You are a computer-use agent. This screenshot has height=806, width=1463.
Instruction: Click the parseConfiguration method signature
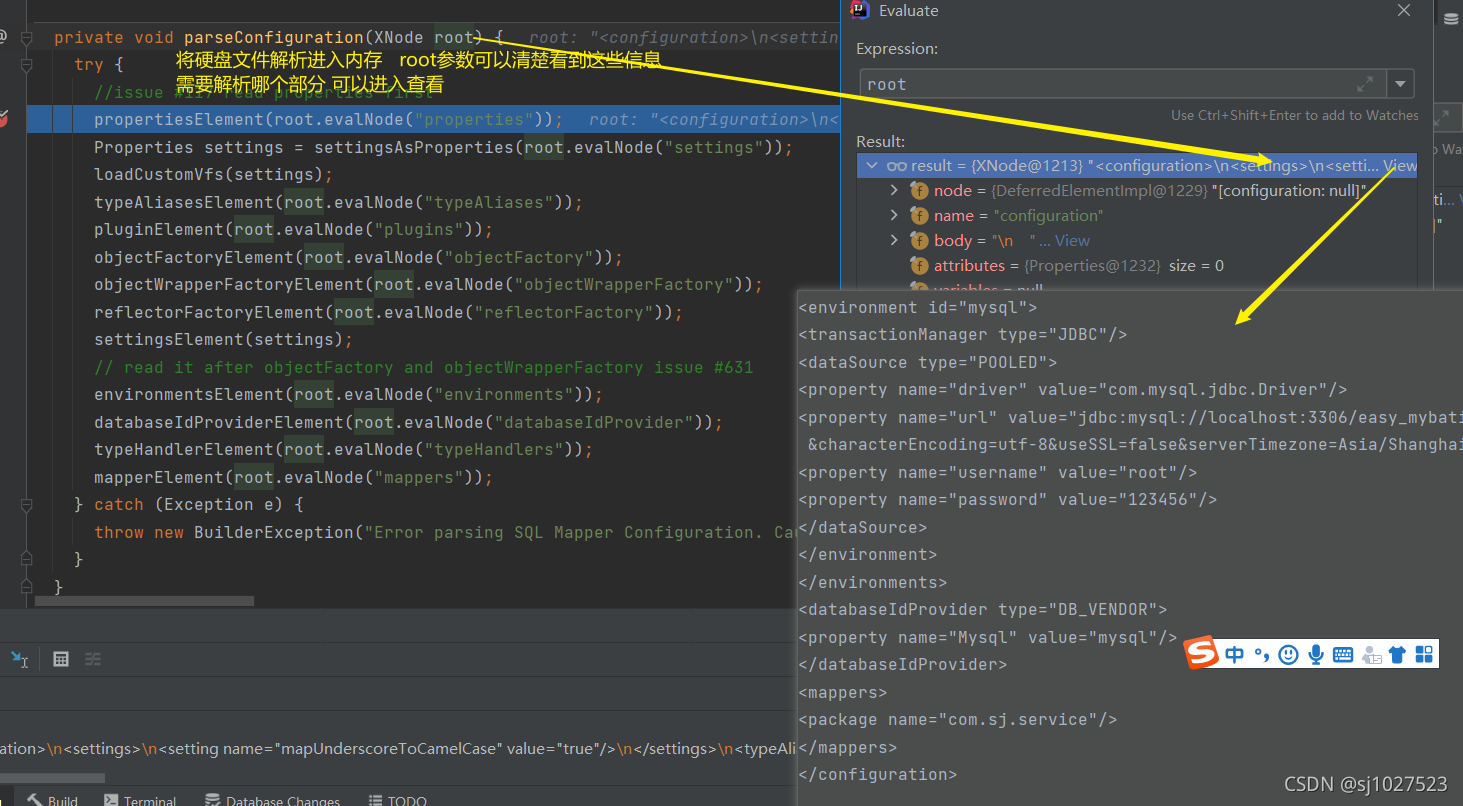[279, 37]
